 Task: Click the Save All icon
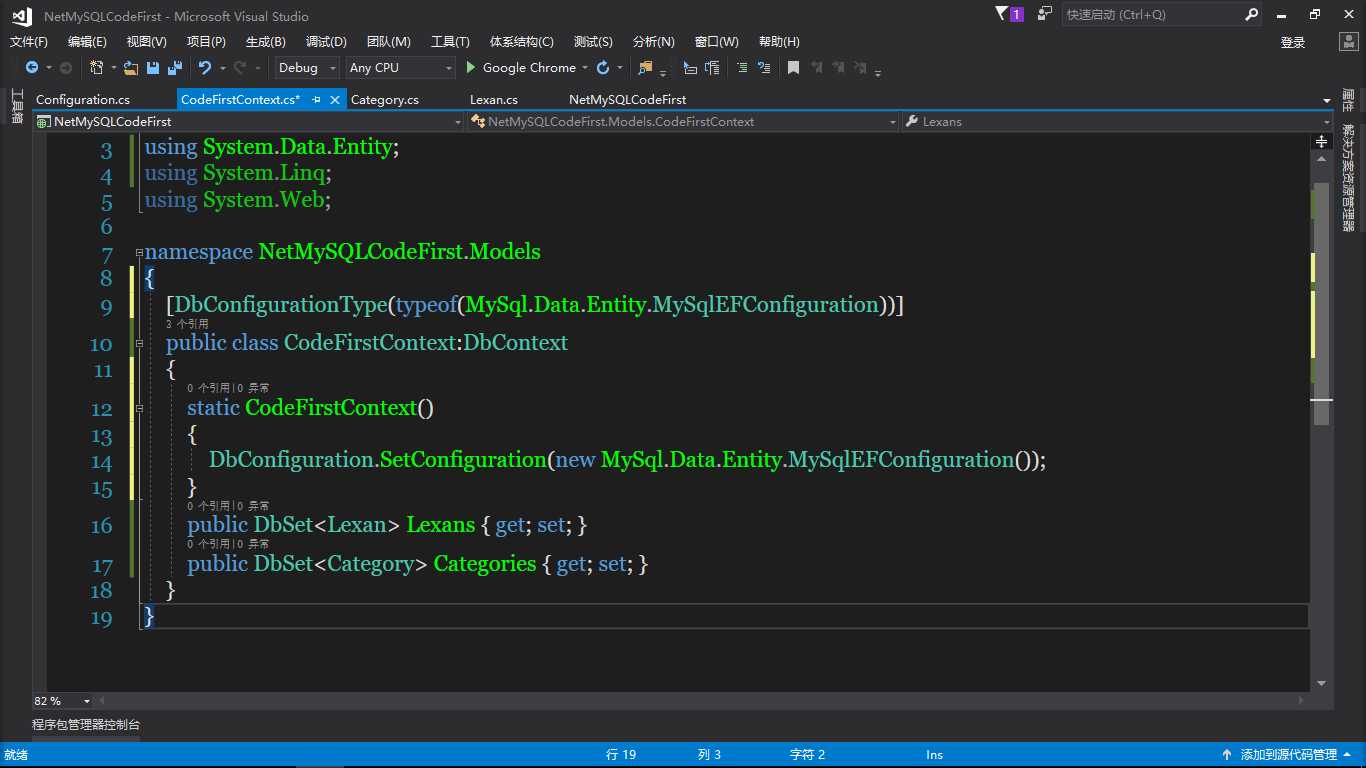175,68
